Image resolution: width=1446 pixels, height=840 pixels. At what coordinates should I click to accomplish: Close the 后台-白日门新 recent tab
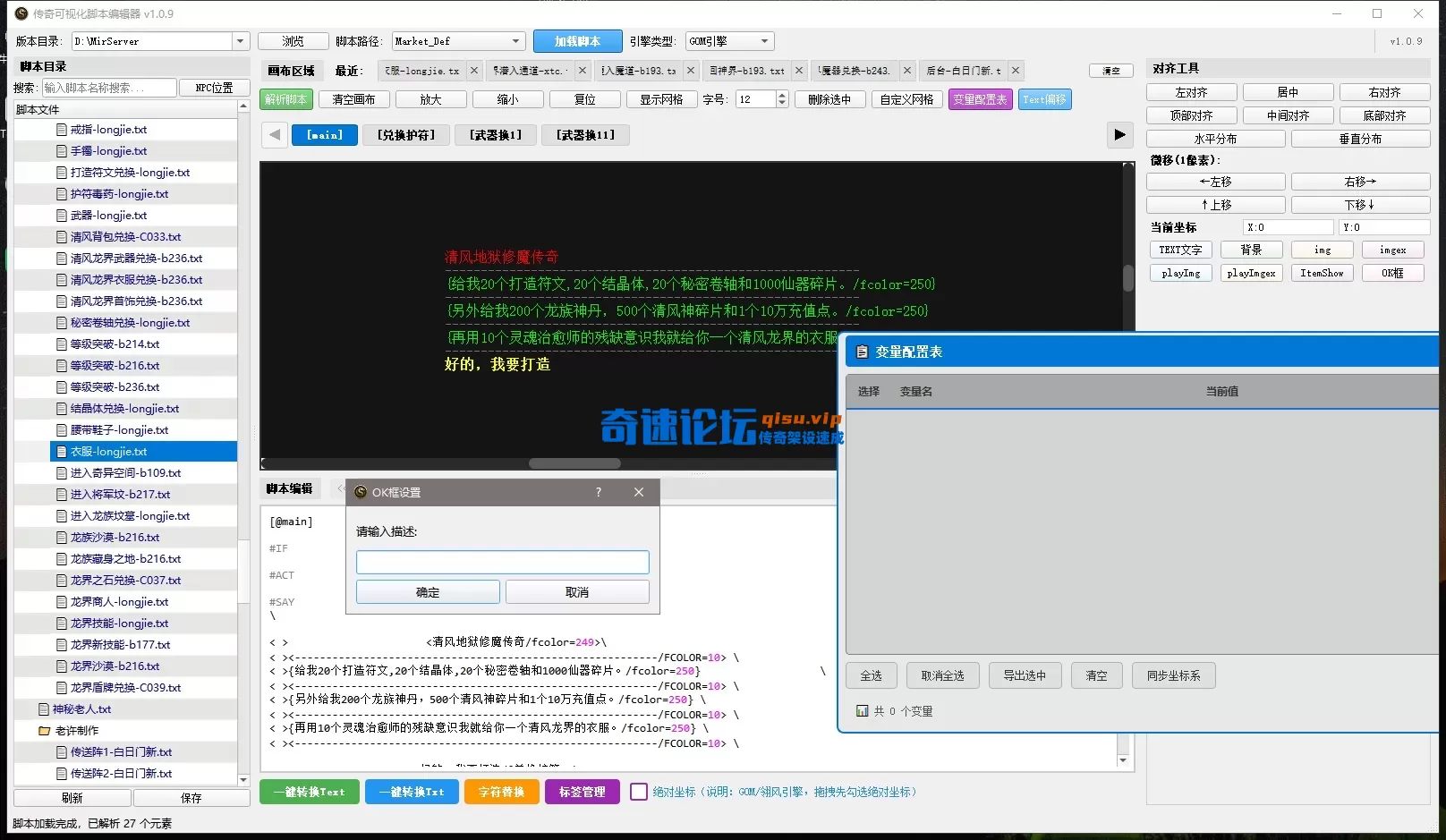click(x=1016, y=71)
